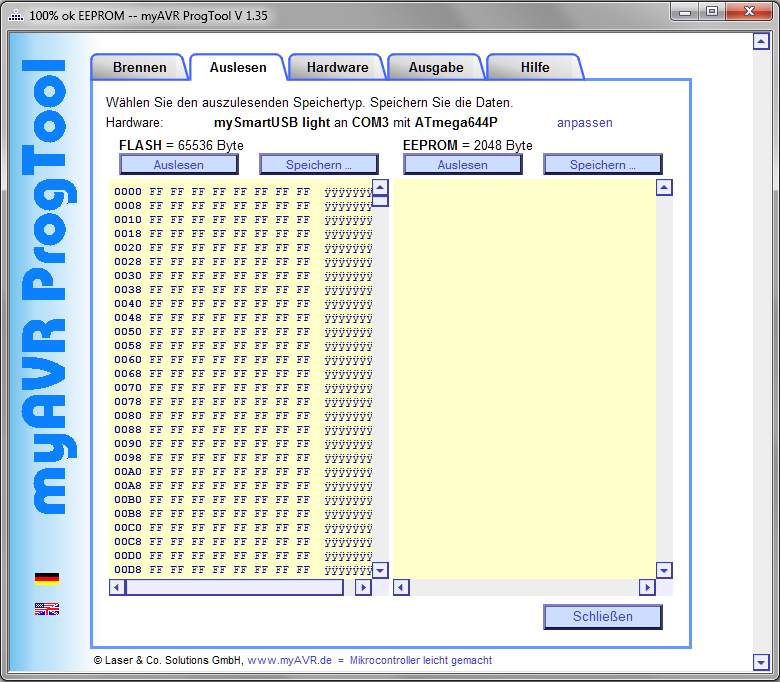Click Auslesen under EEPROM
780x682 pixels.
(x=463, y=165)
